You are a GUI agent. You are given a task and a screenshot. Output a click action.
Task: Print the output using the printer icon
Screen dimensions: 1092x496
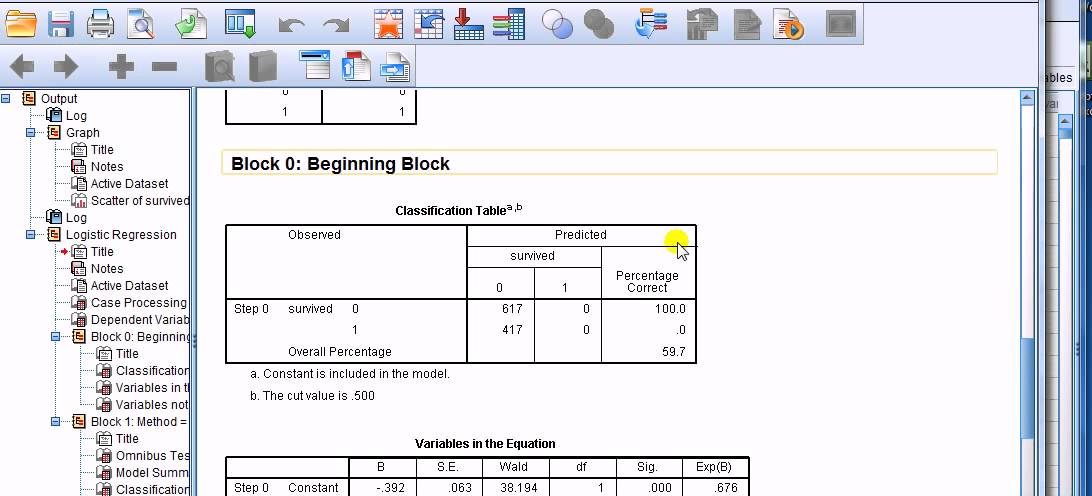tap(101, 24)
